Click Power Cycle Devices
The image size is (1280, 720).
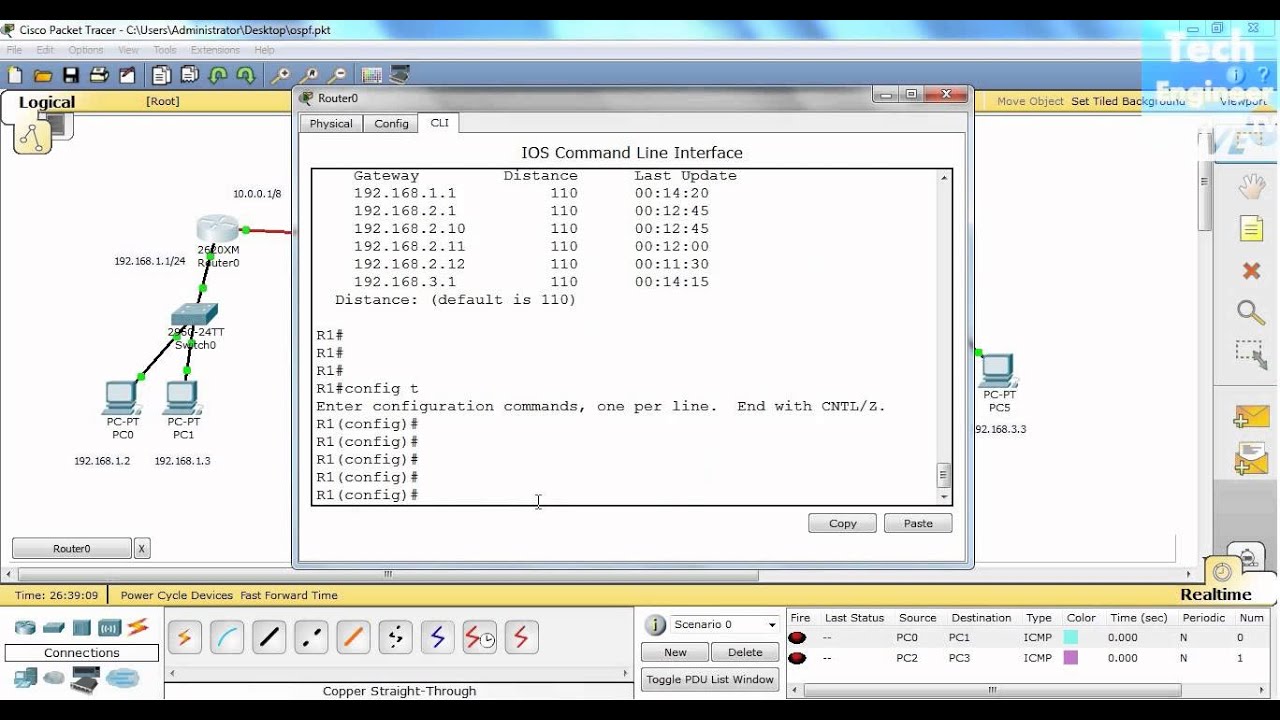pos(176,595)
